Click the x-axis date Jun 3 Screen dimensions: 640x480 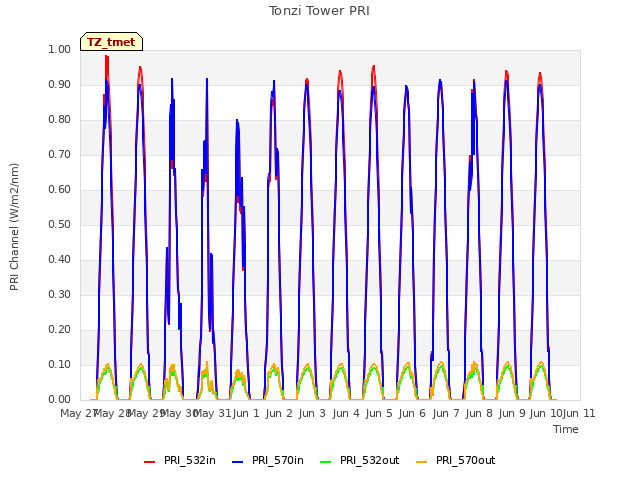click(x=312, y=413)
